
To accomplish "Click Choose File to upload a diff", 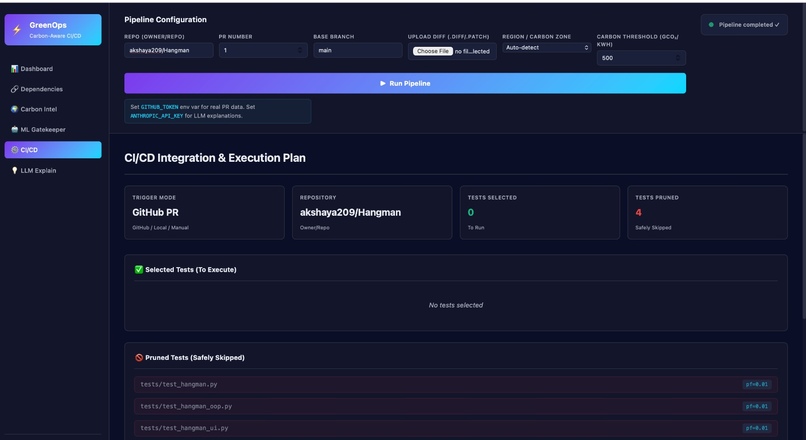I will tap(433, 51).
